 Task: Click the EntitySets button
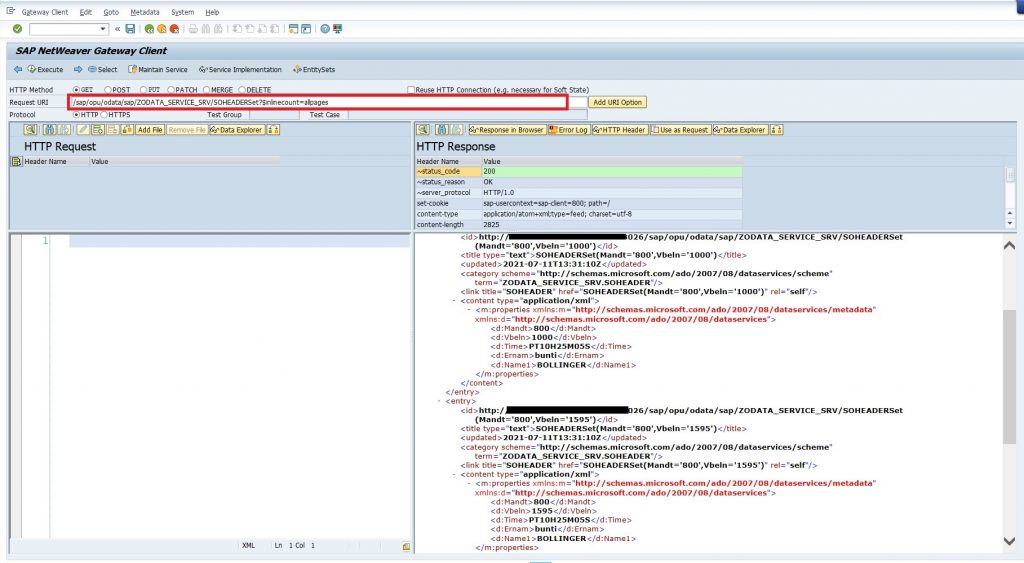pyautogui.click(x=314, y=69)
